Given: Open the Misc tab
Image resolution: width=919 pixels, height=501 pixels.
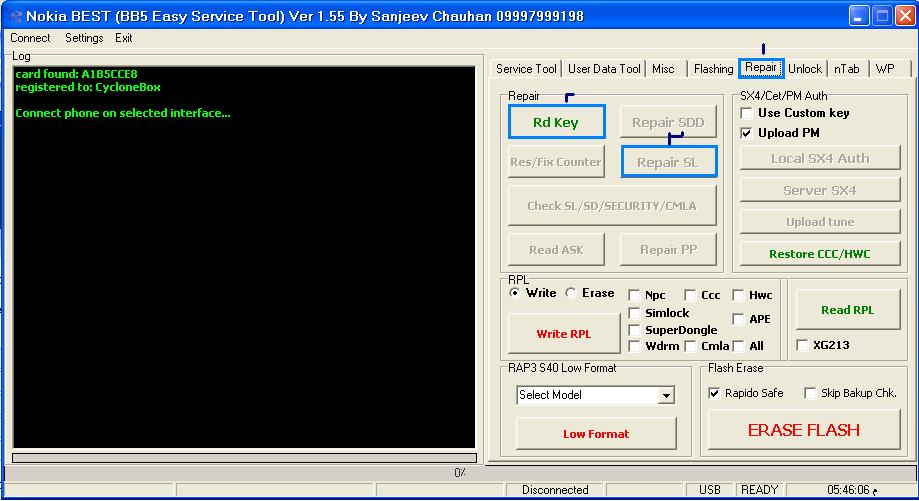Looking at the screenshot, I should point(663,69).
